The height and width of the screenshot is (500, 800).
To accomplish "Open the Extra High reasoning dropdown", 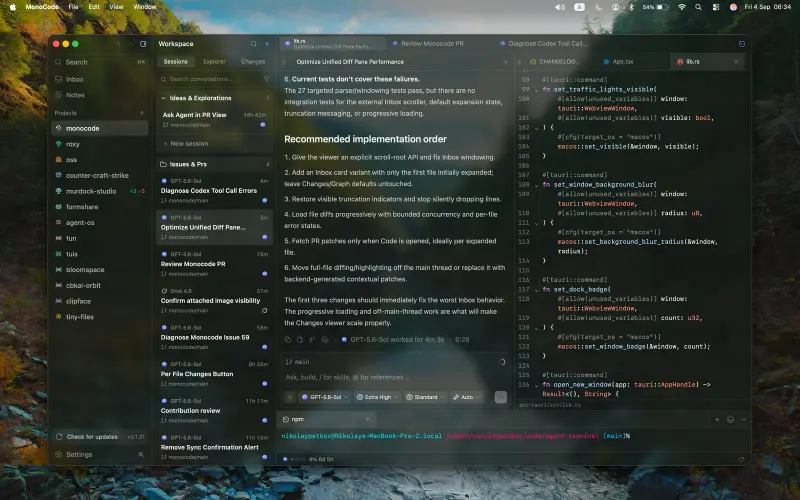I will point(377,397).
